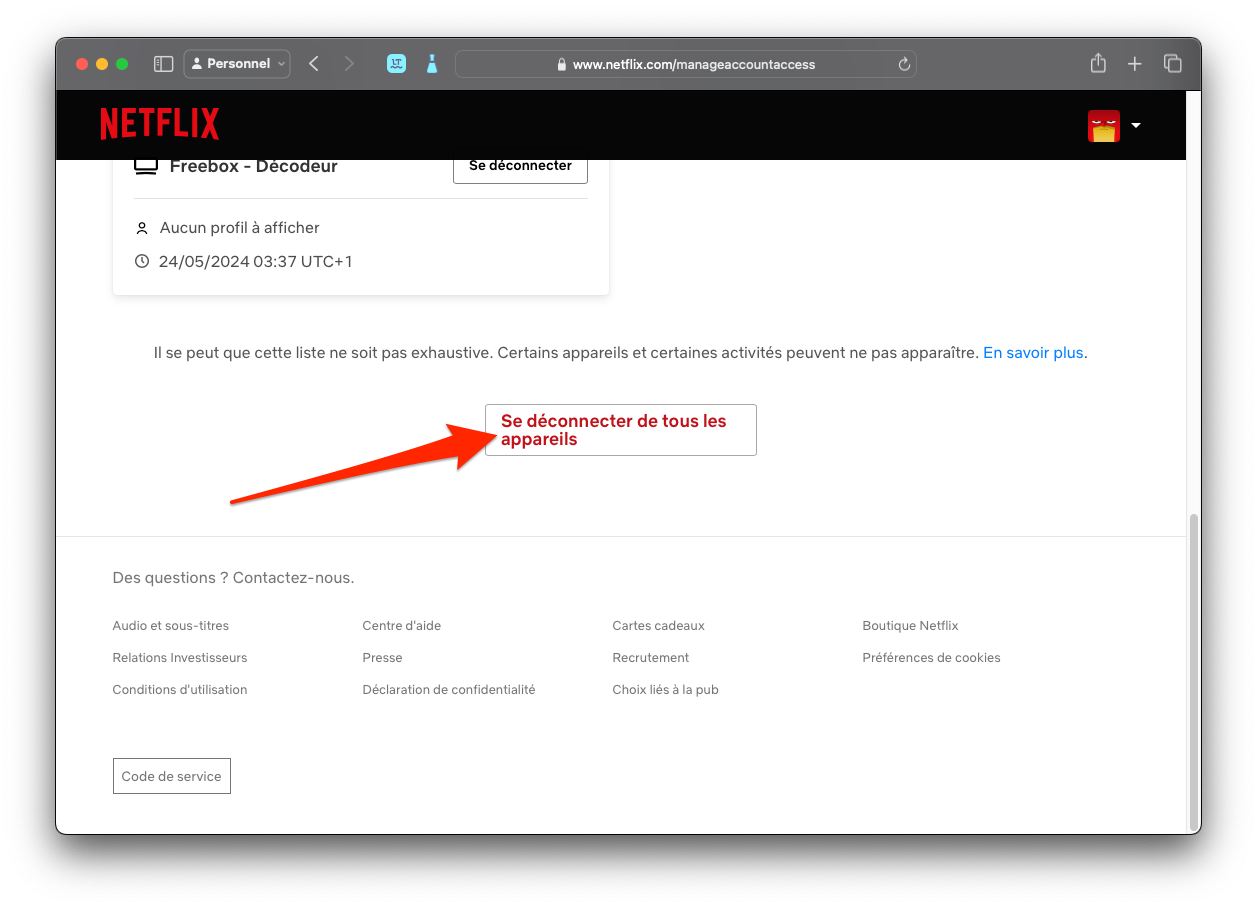Expand the account menu caret
Screen dimensions: 1257x908
[x=1136, y=126]
